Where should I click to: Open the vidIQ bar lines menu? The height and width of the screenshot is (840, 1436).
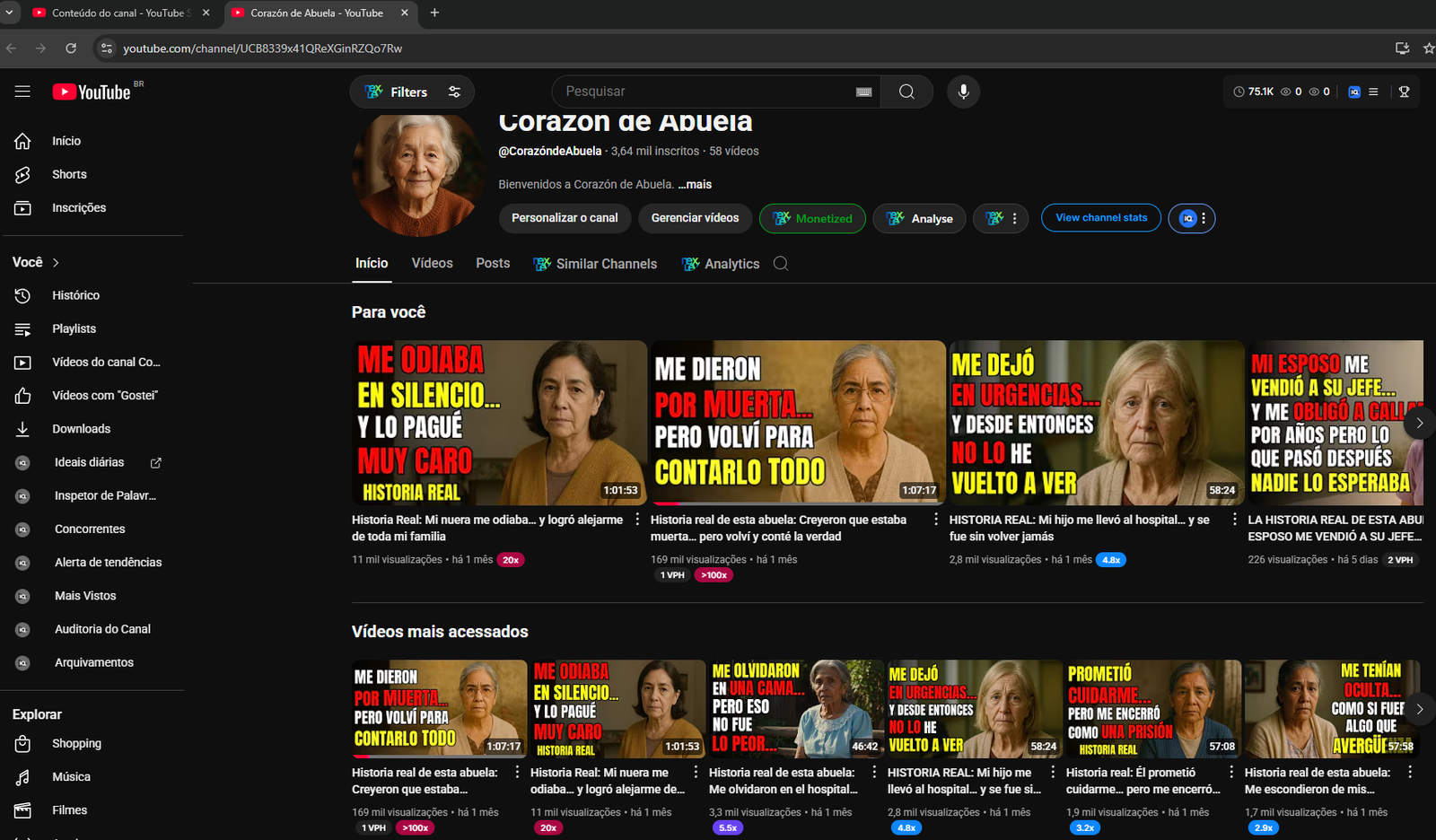tap(1373, 92)
